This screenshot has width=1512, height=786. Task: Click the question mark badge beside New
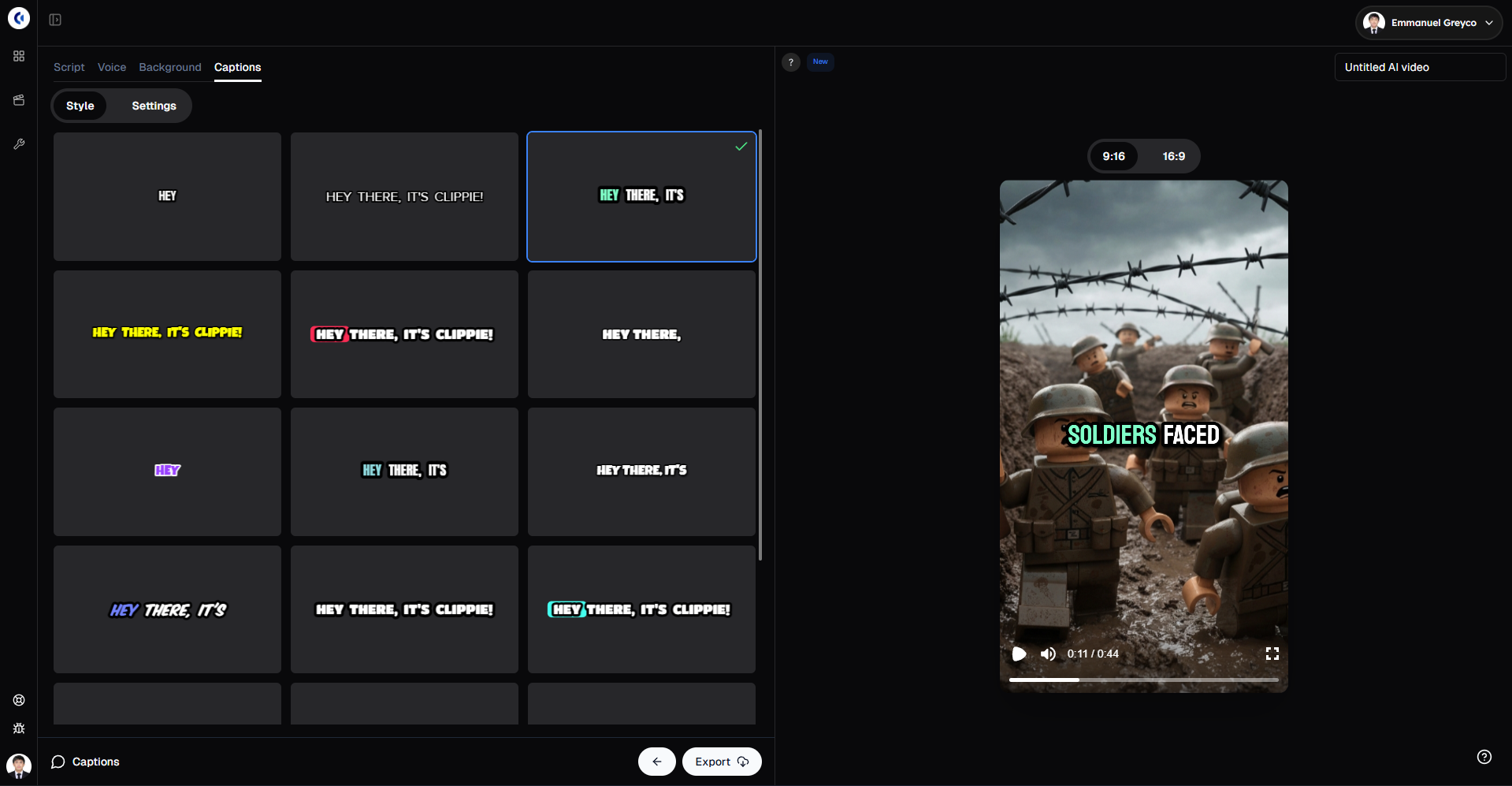(x=791, y=62)
